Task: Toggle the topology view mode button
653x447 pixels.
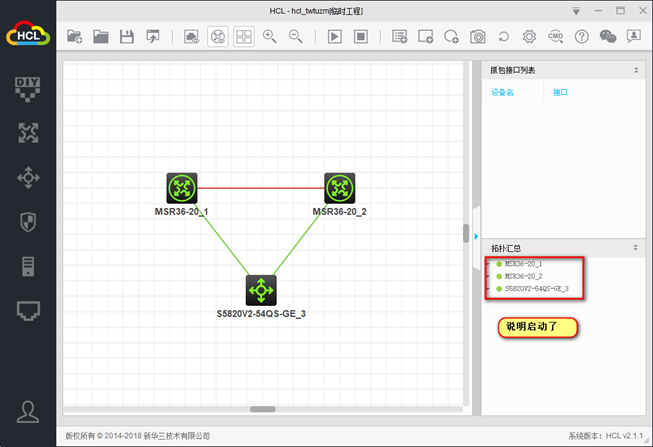Action: tap(218, 37)
